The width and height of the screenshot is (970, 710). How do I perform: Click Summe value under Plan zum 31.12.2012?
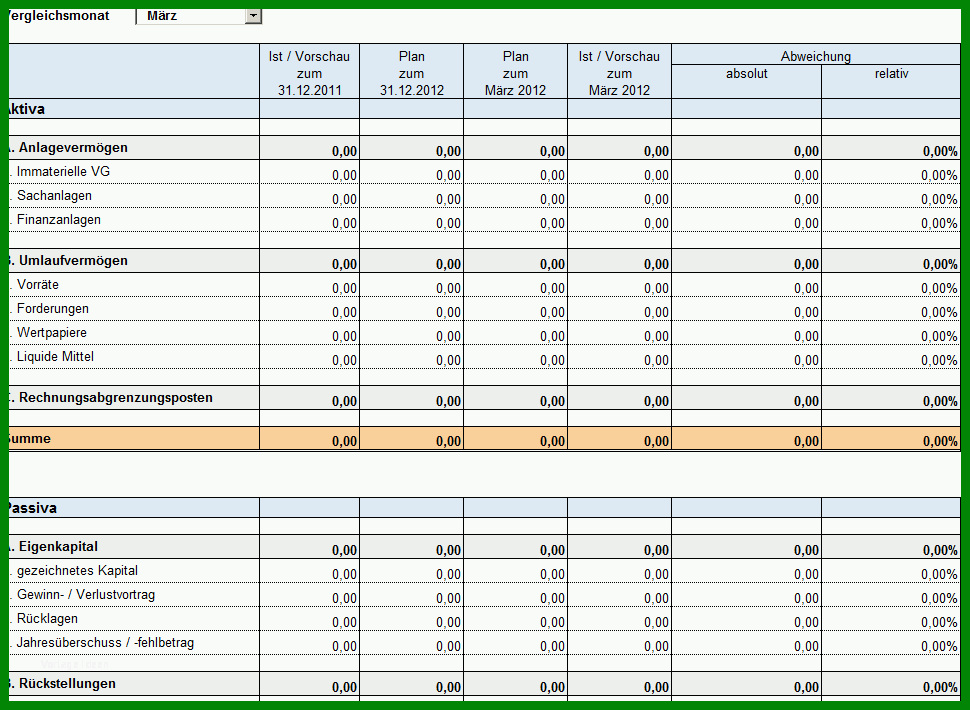[x=448, y=441]
